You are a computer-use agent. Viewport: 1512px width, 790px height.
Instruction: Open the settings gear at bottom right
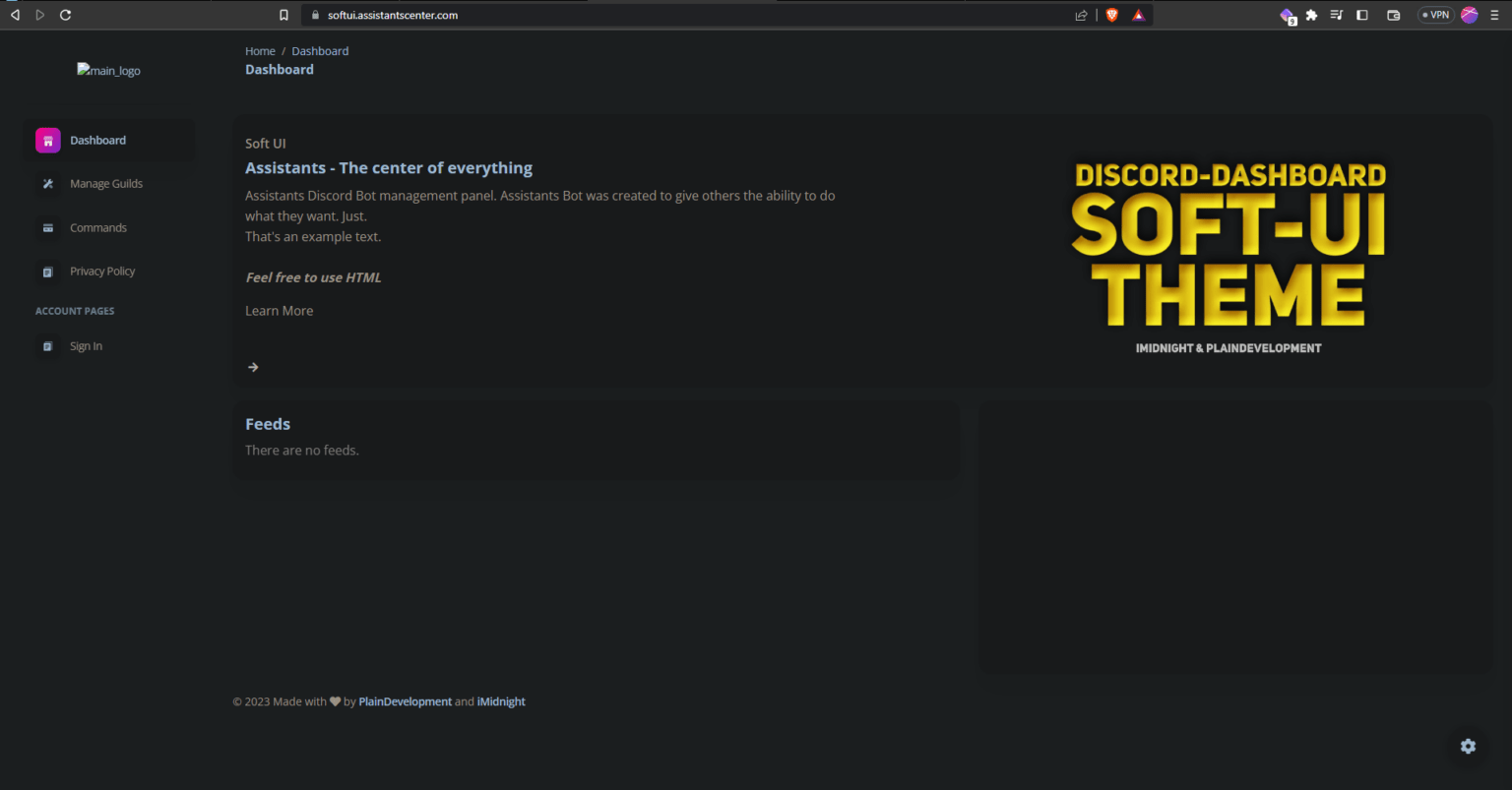pyautogui.click(x=1468, y=746)
